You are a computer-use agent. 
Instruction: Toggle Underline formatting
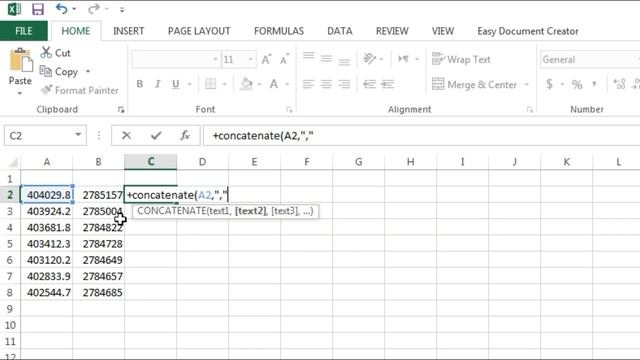tap(176, 84)
